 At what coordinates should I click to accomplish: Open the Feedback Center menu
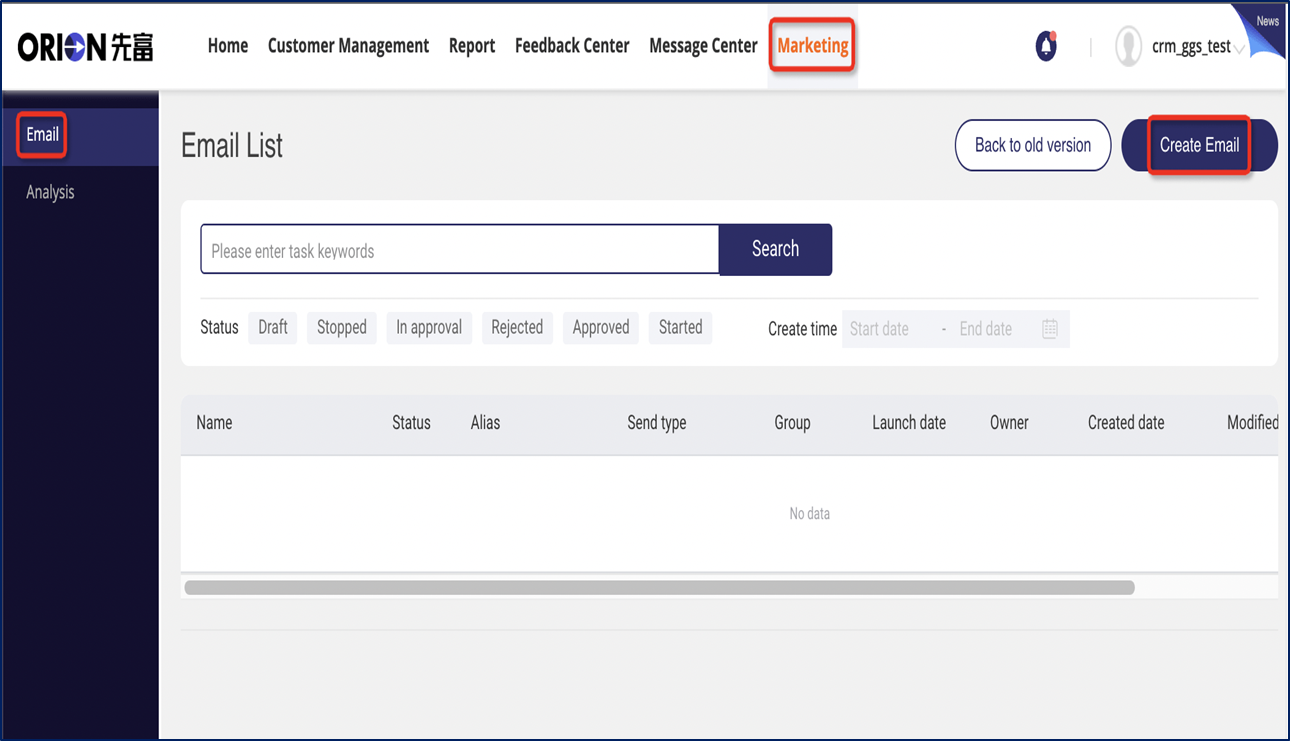tap(572, 46)
